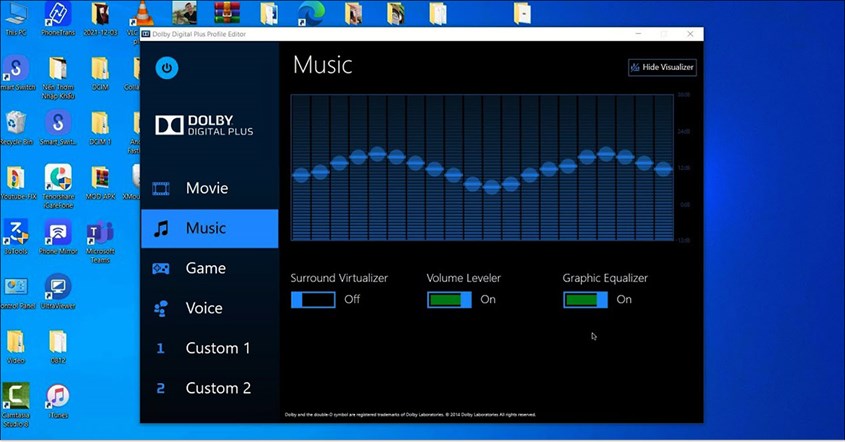
Task: Click the Dolby Laboratories copyright notice
Action: [410, 415]
